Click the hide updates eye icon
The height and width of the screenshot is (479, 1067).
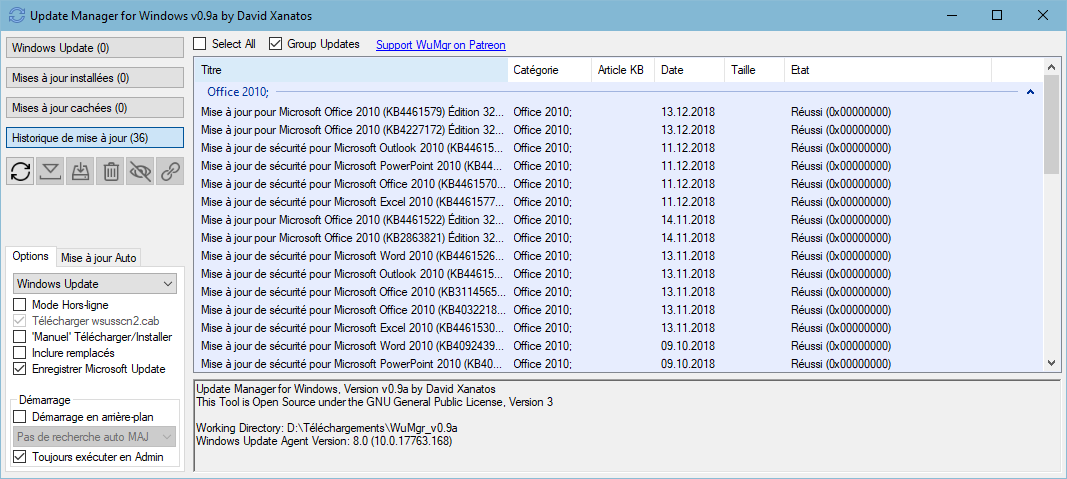(139, 171)
